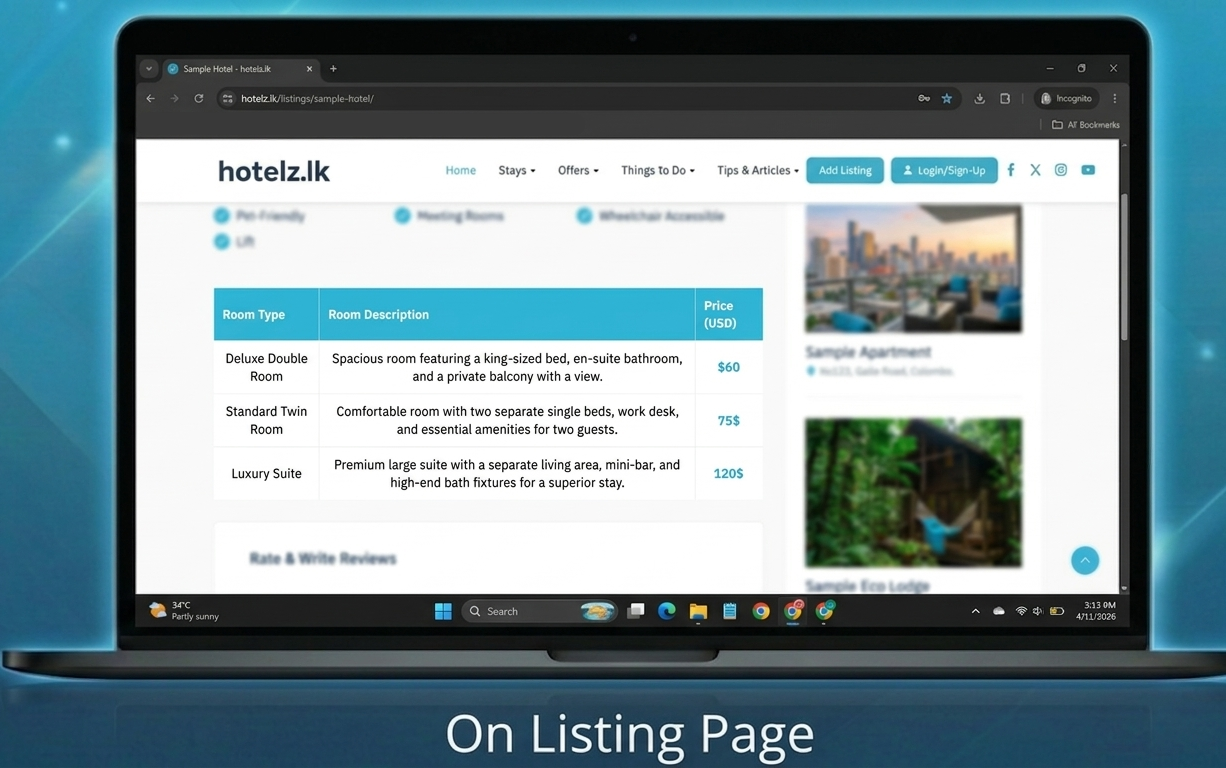Image resolution: width=1226 pixels, height=768 pixels.
Task: Open the X (Twitter) social icon
Action: (x=1035, y=170)
